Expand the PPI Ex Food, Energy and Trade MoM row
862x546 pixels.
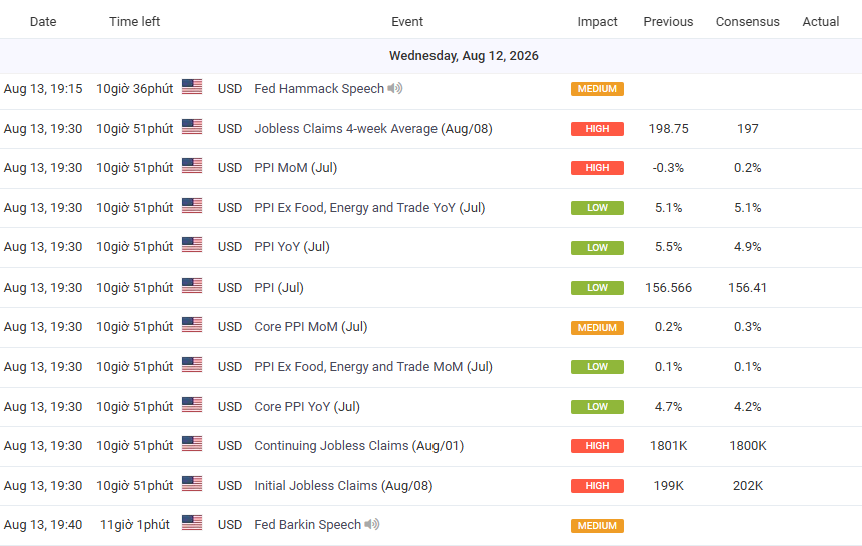click(431, 367)
